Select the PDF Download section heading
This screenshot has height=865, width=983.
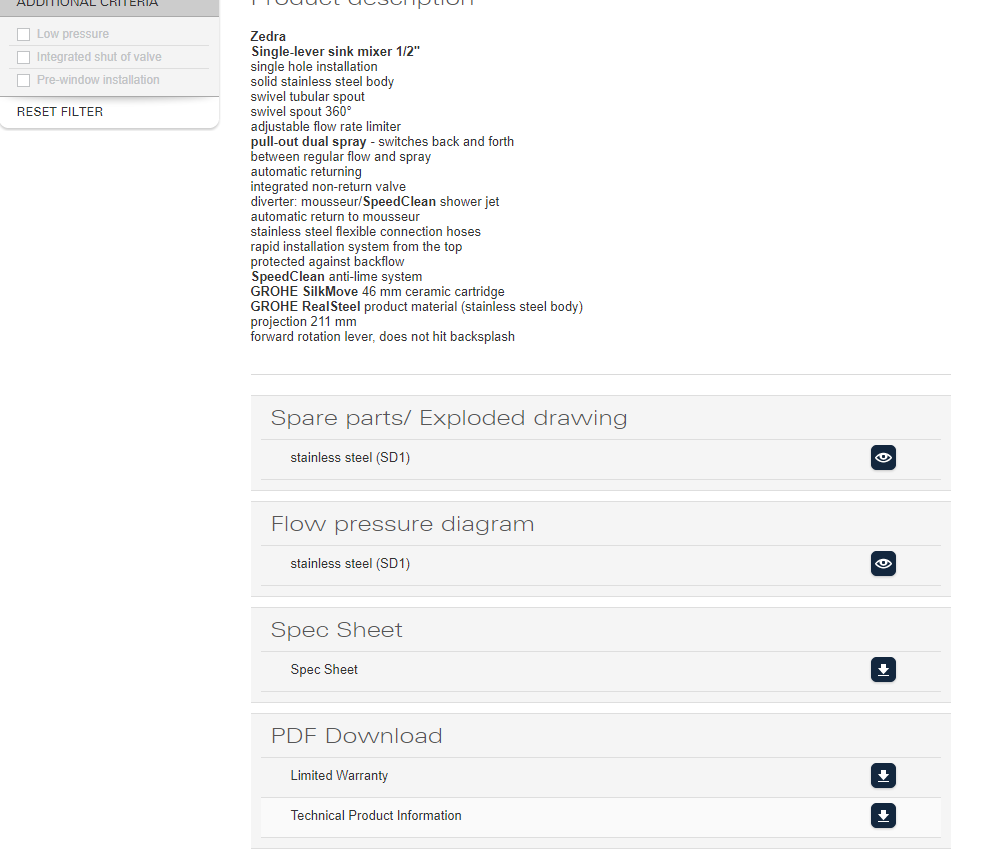click(x=356, y=736)
